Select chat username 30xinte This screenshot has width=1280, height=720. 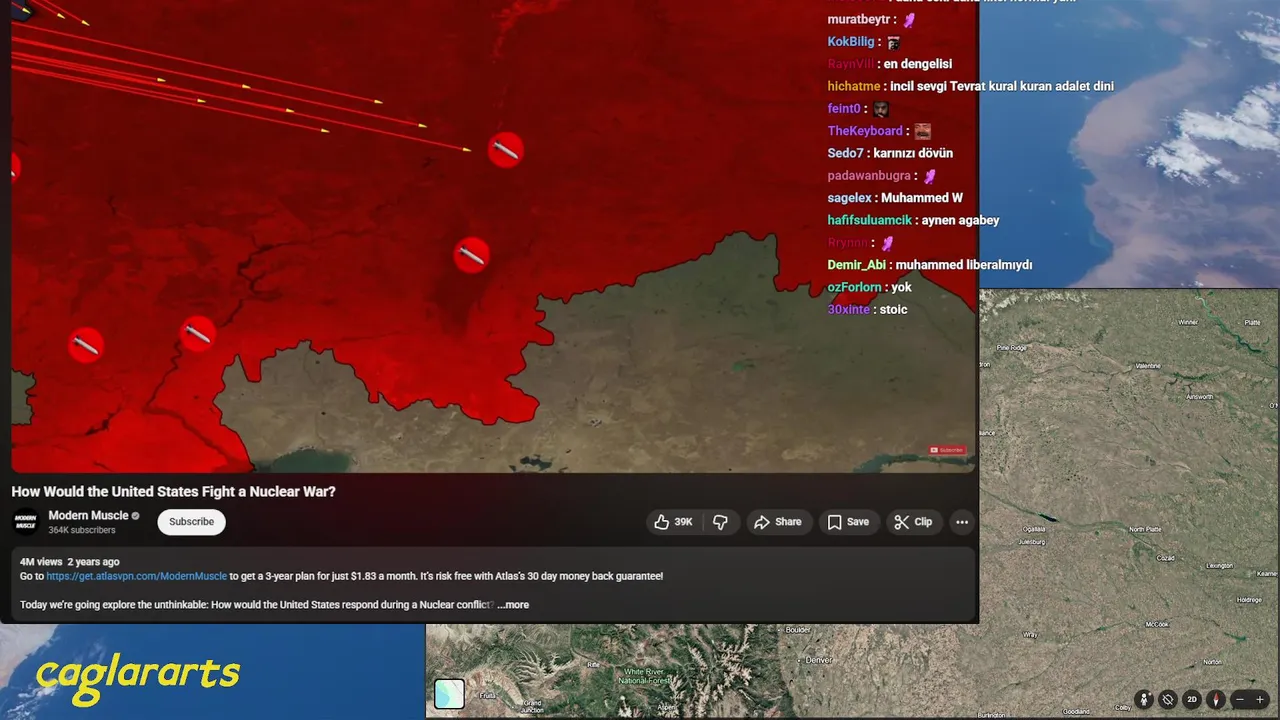click(x=849, y=310)
